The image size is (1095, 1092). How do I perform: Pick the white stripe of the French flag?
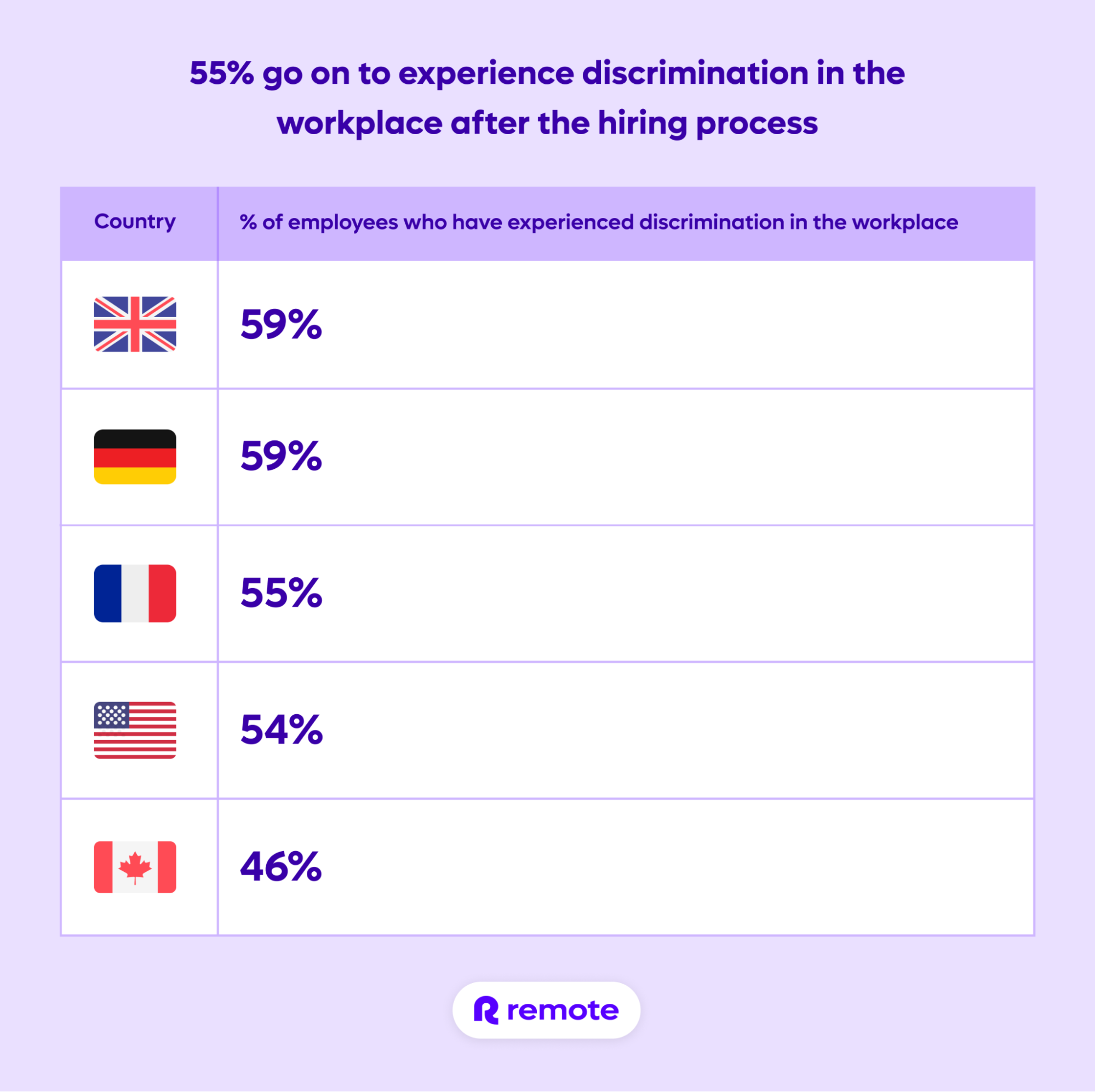pyautogui.click(x=135, y=593)
